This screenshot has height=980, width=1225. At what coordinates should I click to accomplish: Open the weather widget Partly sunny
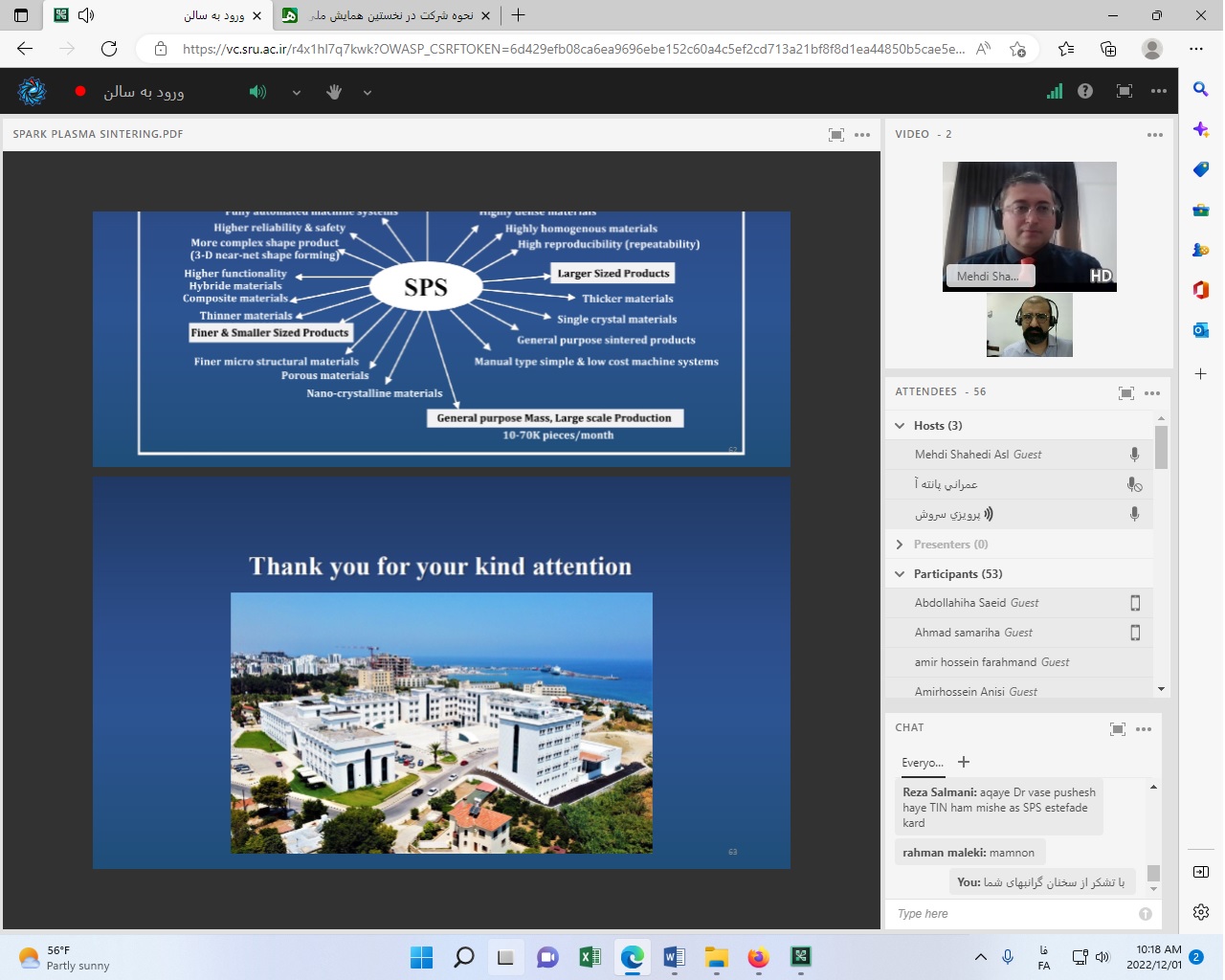(x=65, y=958)
